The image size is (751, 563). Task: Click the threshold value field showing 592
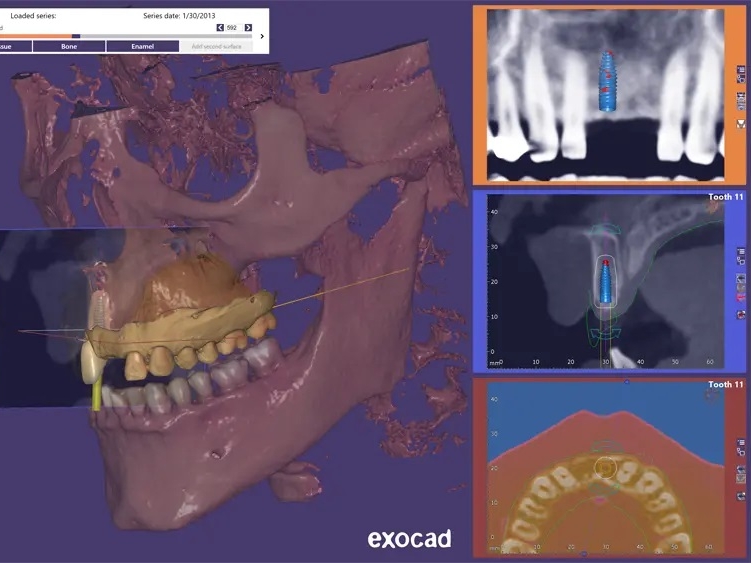coord(234,28)
